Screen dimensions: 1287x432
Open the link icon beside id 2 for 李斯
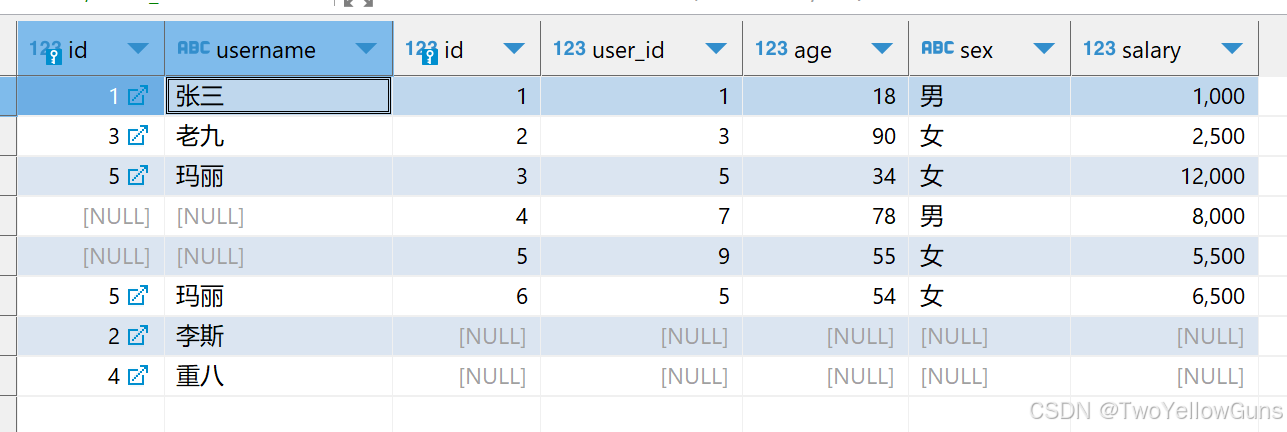[138, 336]
